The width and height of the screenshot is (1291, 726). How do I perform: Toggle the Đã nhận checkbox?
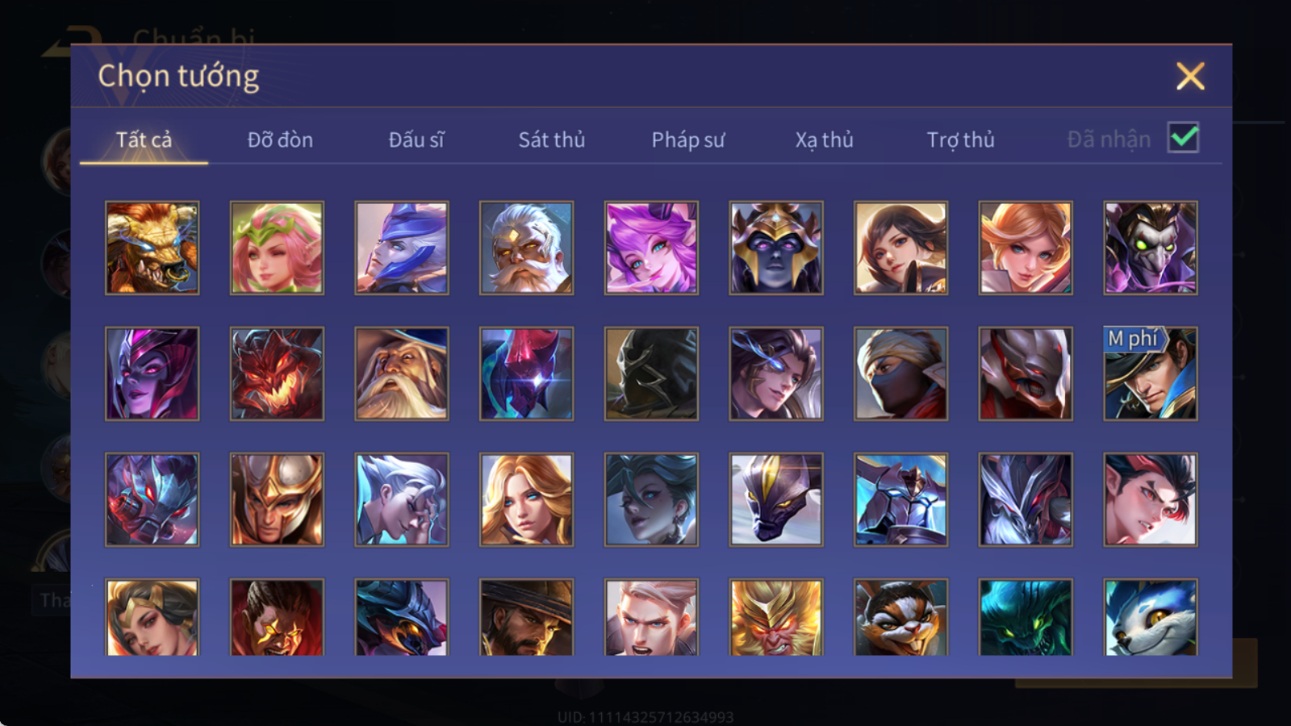click(1183, 138)
